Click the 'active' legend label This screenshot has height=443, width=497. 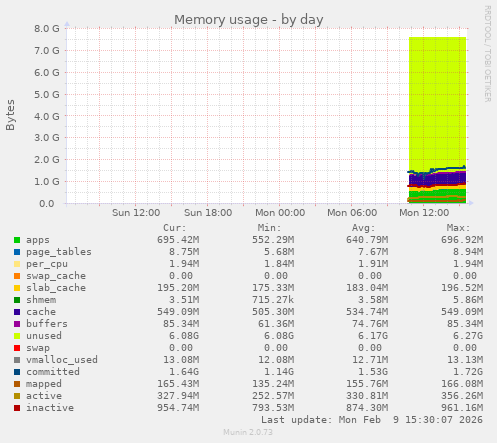pos(44,396)
